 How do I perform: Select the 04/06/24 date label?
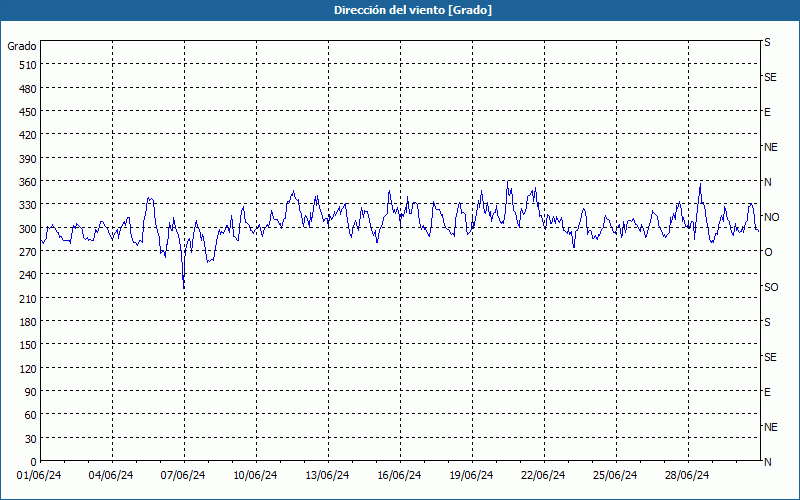[x=111, y=476]
